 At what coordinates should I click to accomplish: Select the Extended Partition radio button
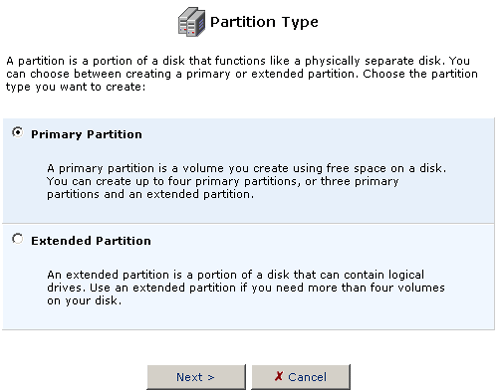pyautogui.click(x=17, y=239)
